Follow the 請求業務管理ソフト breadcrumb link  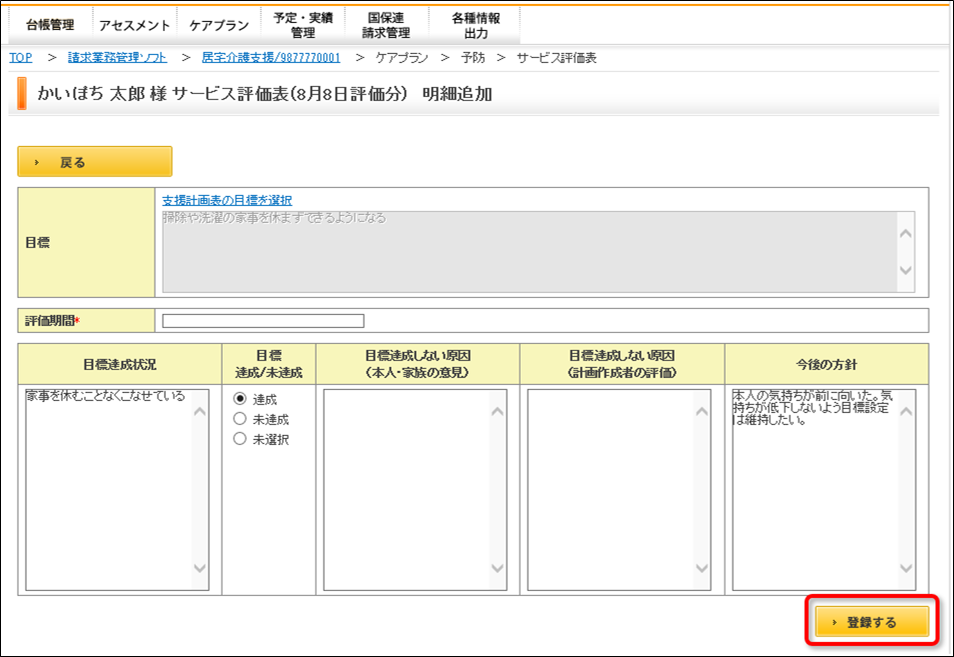pos(117,57)
